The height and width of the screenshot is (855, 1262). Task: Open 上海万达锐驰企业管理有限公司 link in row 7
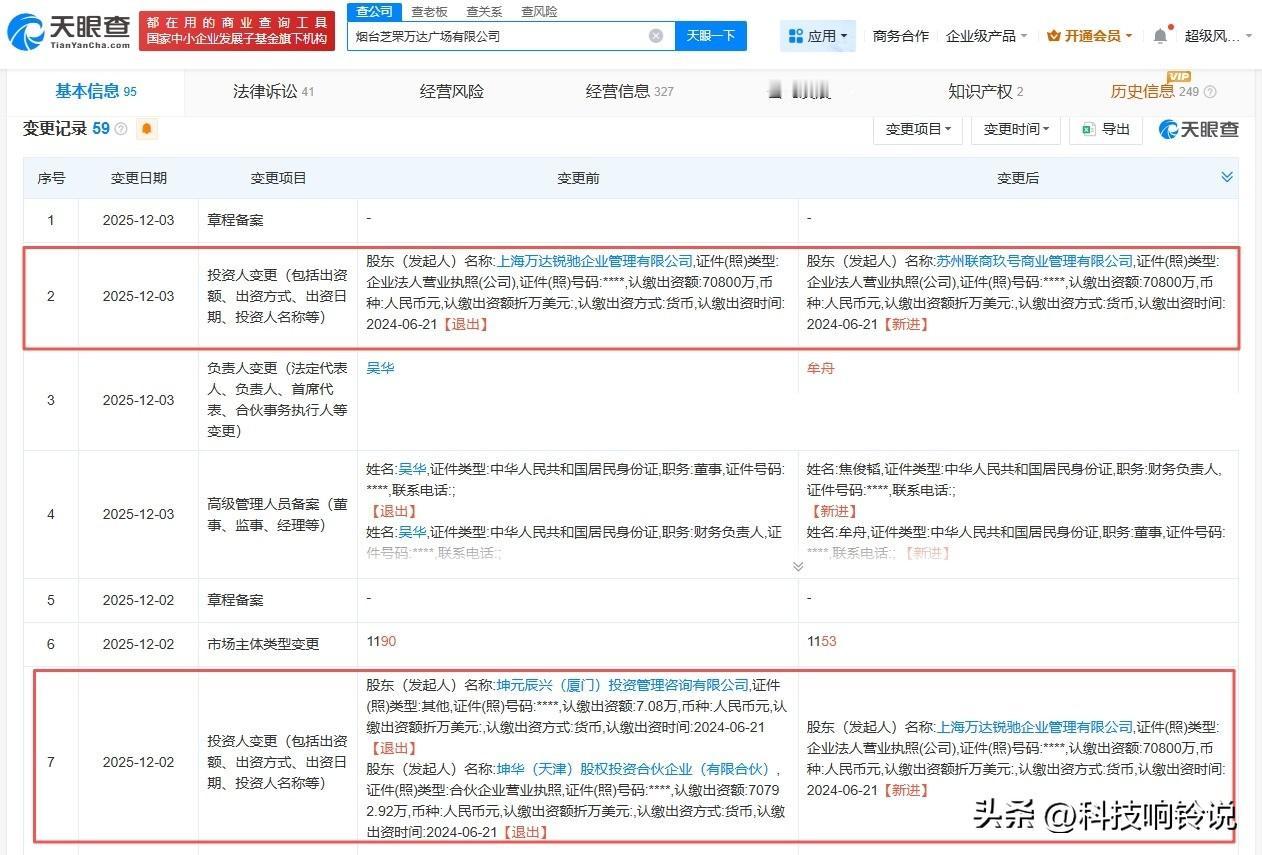[1035, 727]
